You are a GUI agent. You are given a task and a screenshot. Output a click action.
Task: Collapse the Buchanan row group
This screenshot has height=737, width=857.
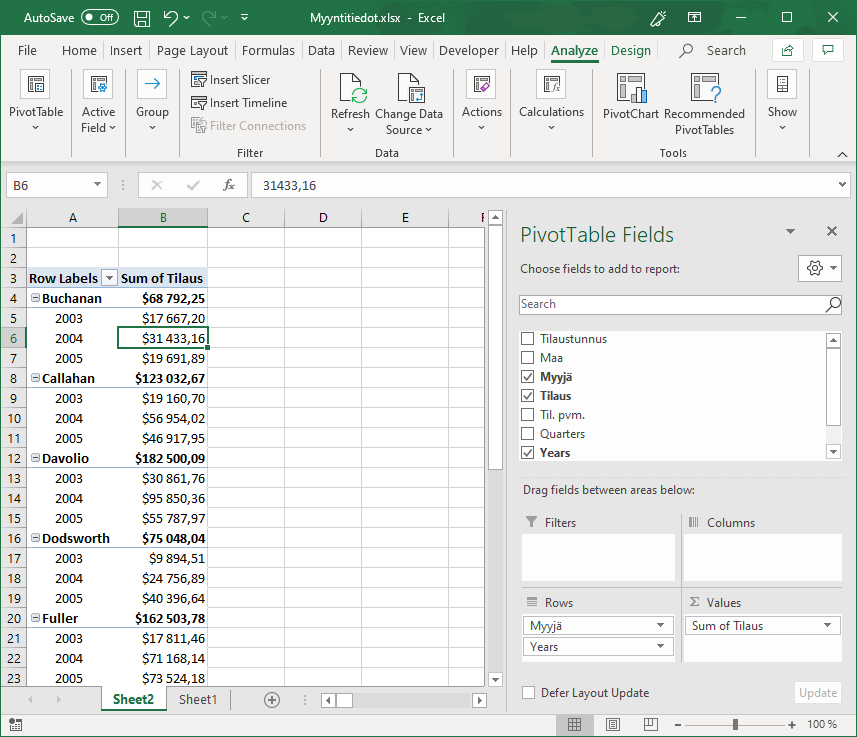(x=35, y=299)
